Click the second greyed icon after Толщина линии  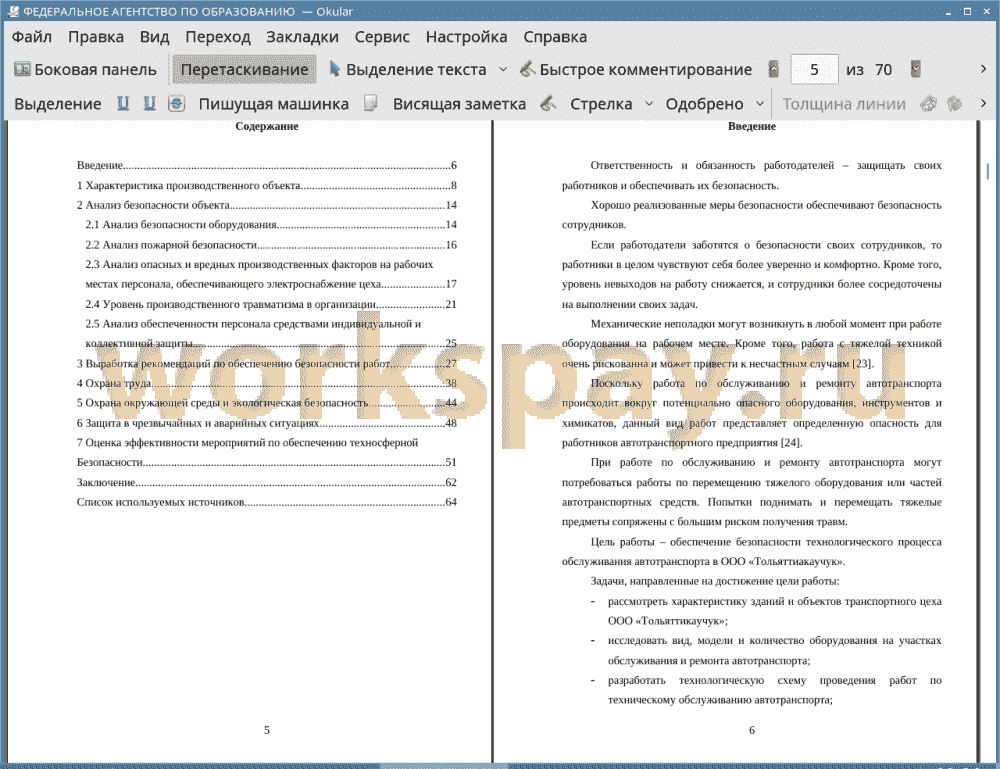point(954,103)
